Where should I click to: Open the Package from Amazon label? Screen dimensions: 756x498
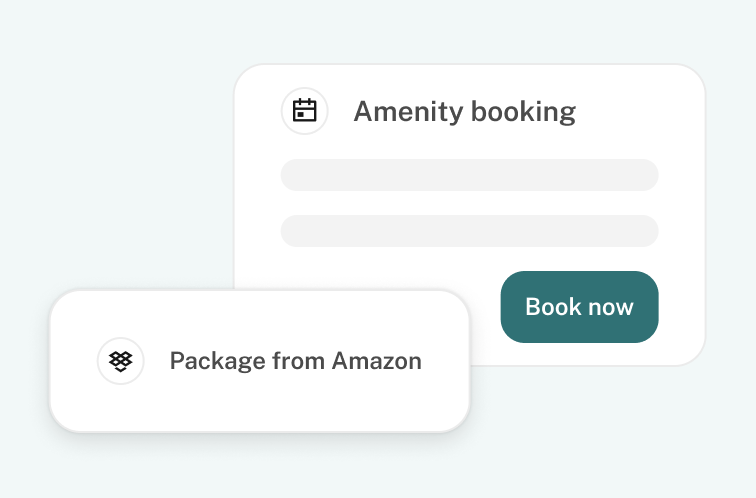click(295, 361)
